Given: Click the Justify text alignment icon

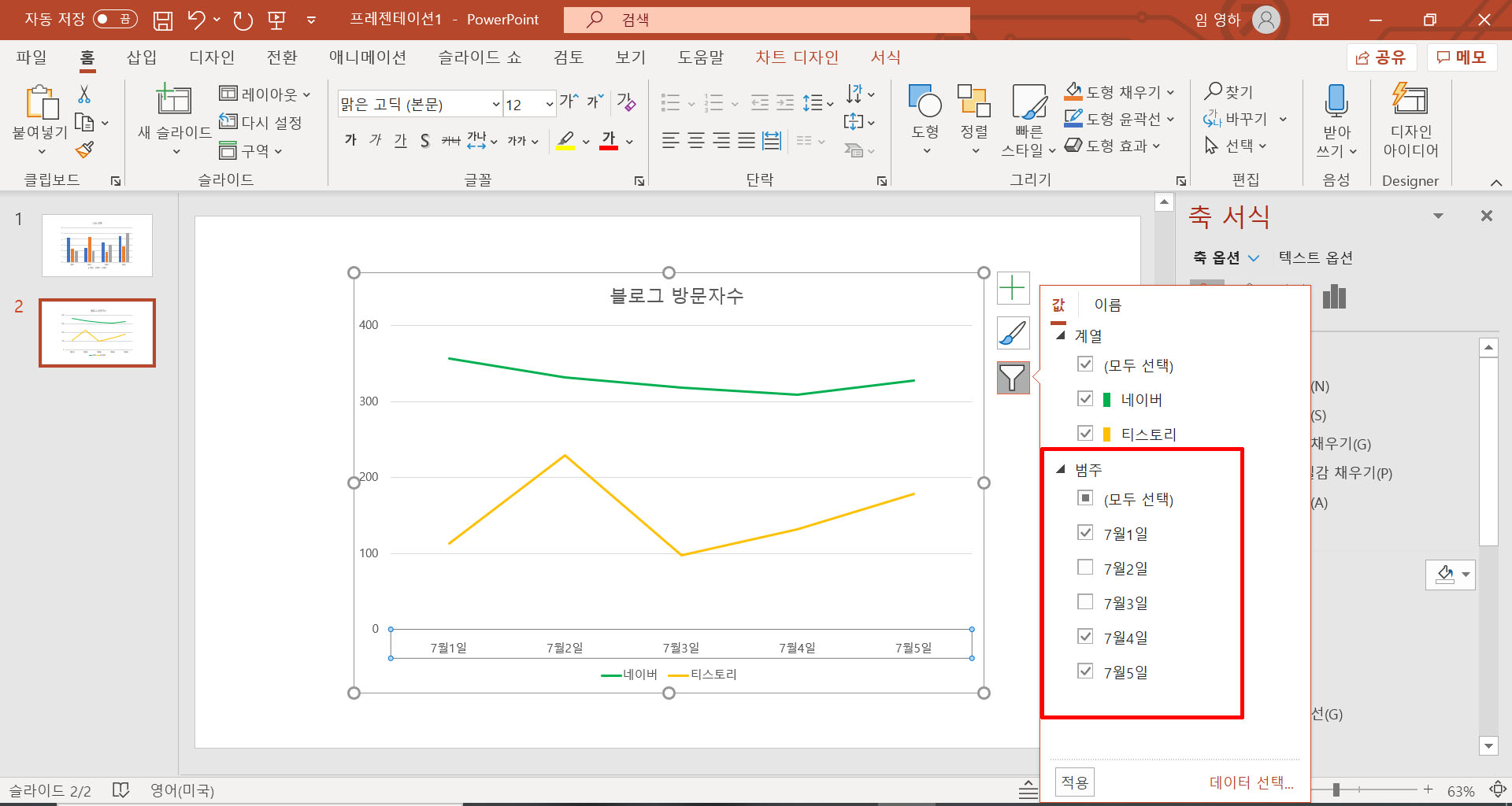Looking at the screenshot, I should click(x=747, y=141).
